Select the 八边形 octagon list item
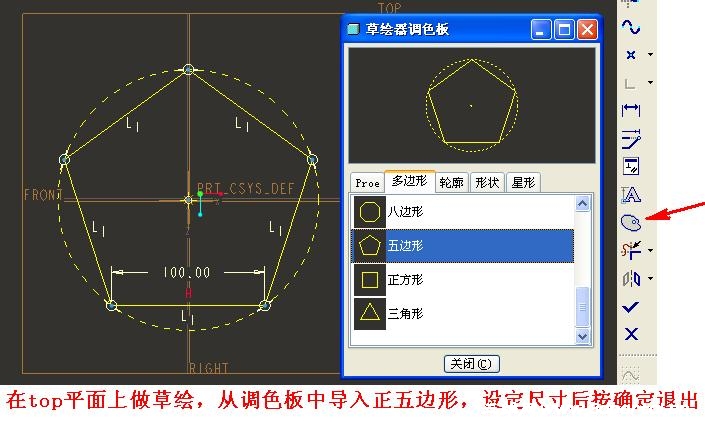705x422 pixels. 463,212
